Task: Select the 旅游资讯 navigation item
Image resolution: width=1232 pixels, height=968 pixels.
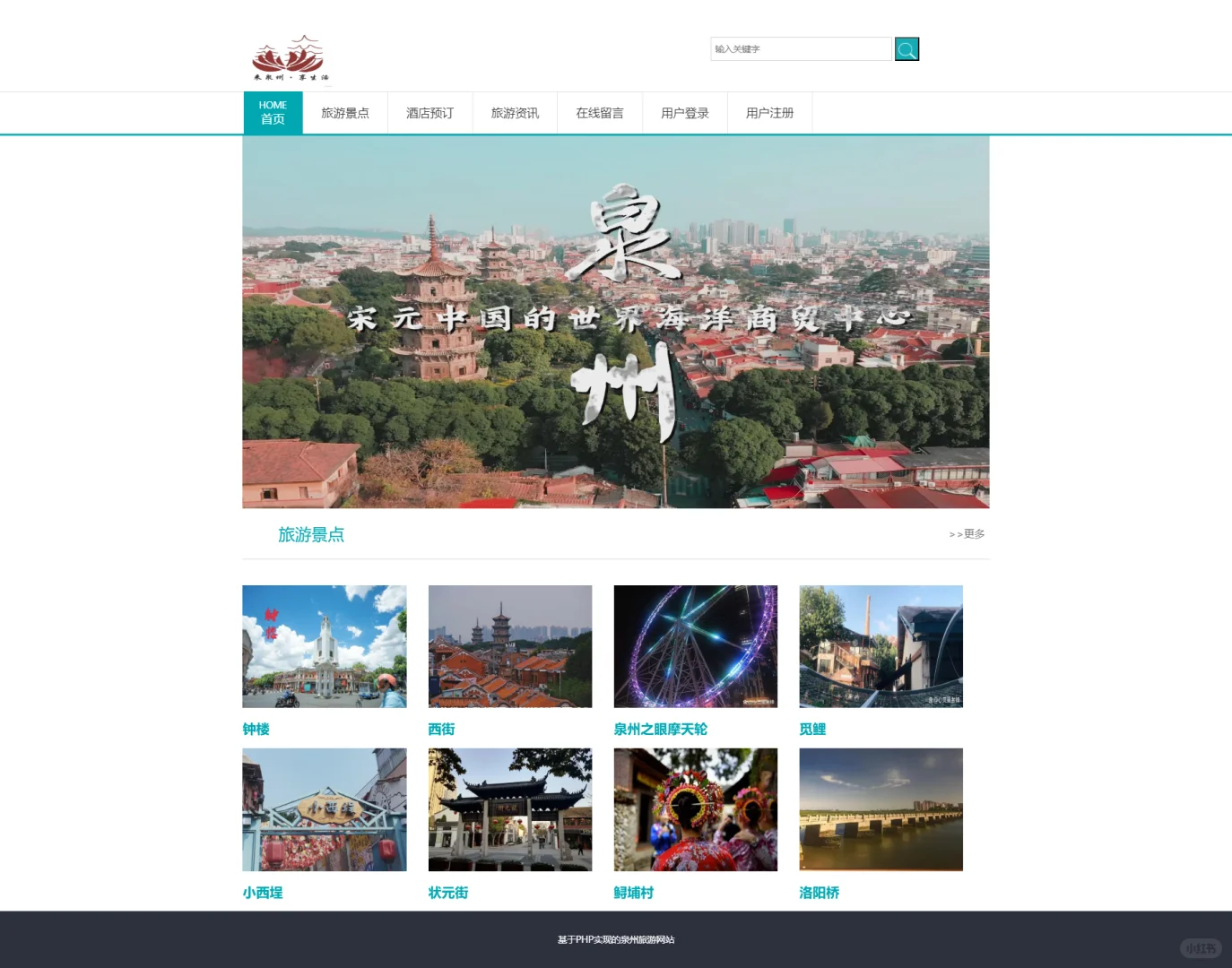Action: click(514, 112)
